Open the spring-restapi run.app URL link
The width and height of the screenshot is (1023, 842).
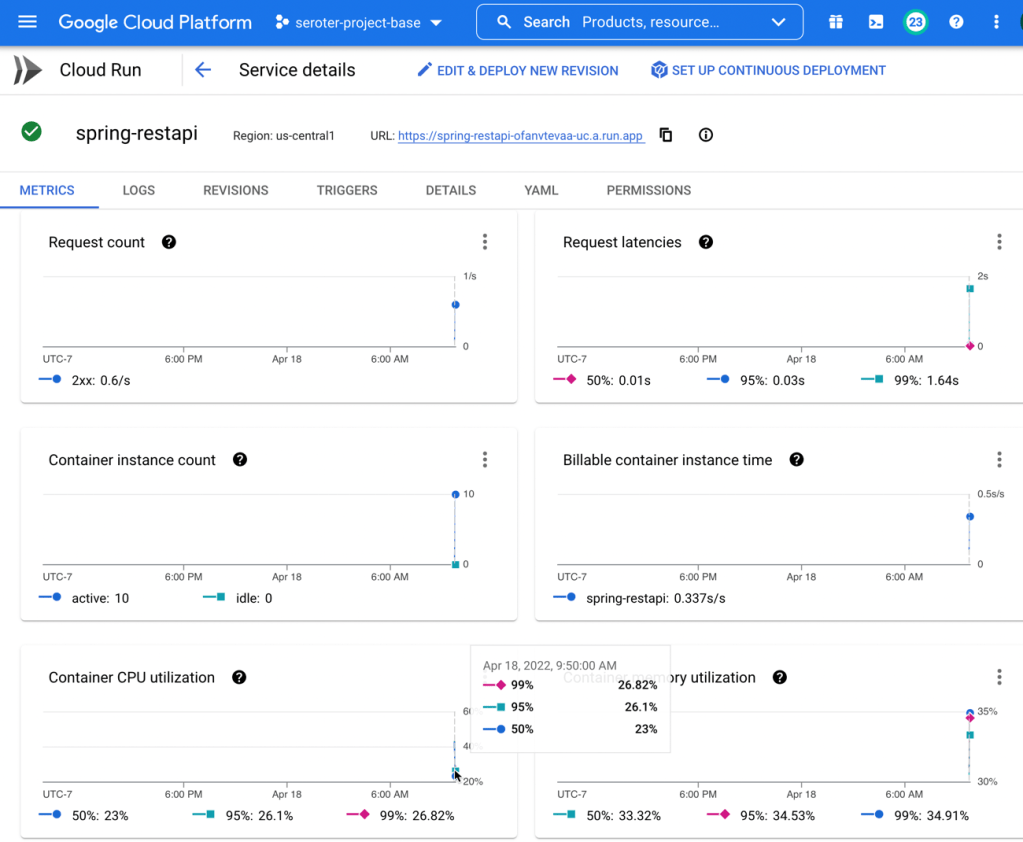[x=520, y=136]
